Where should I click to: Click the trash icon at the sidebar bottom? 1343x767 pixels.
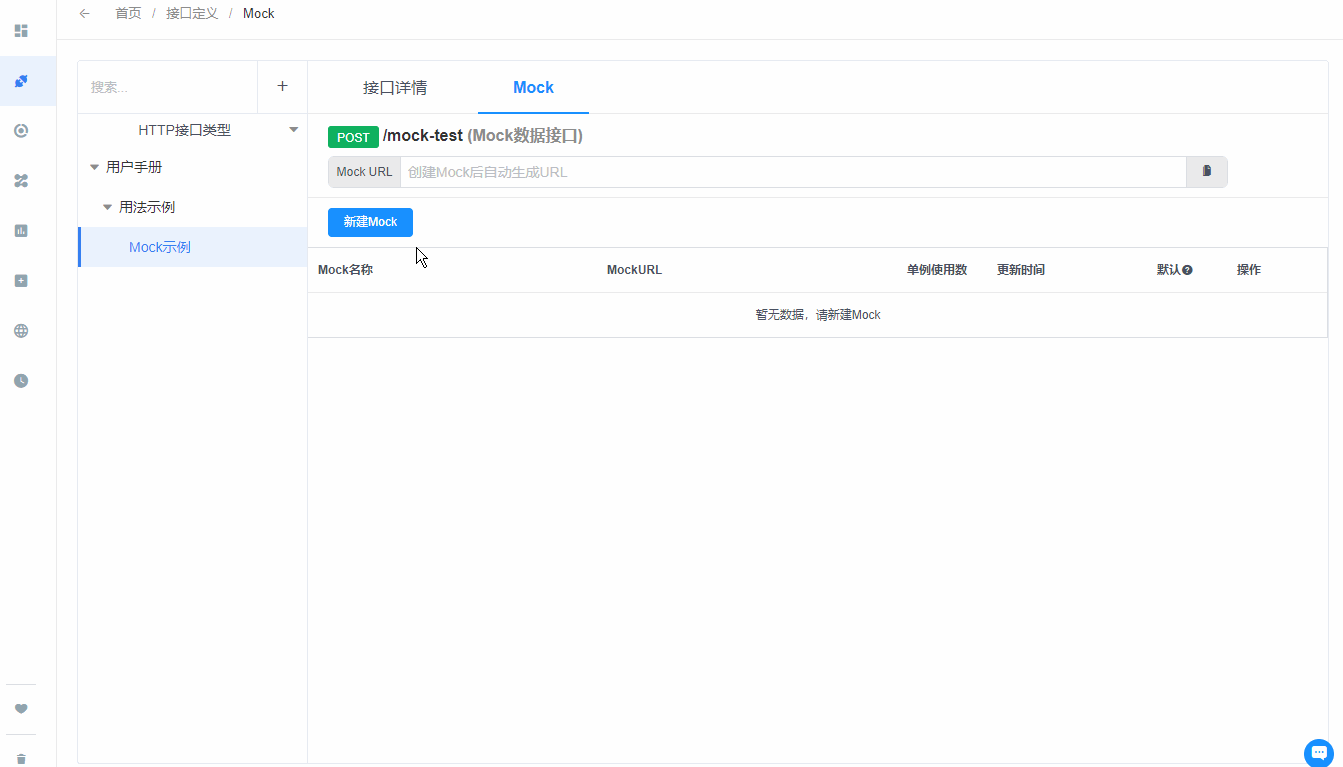(x=20, y=757)
